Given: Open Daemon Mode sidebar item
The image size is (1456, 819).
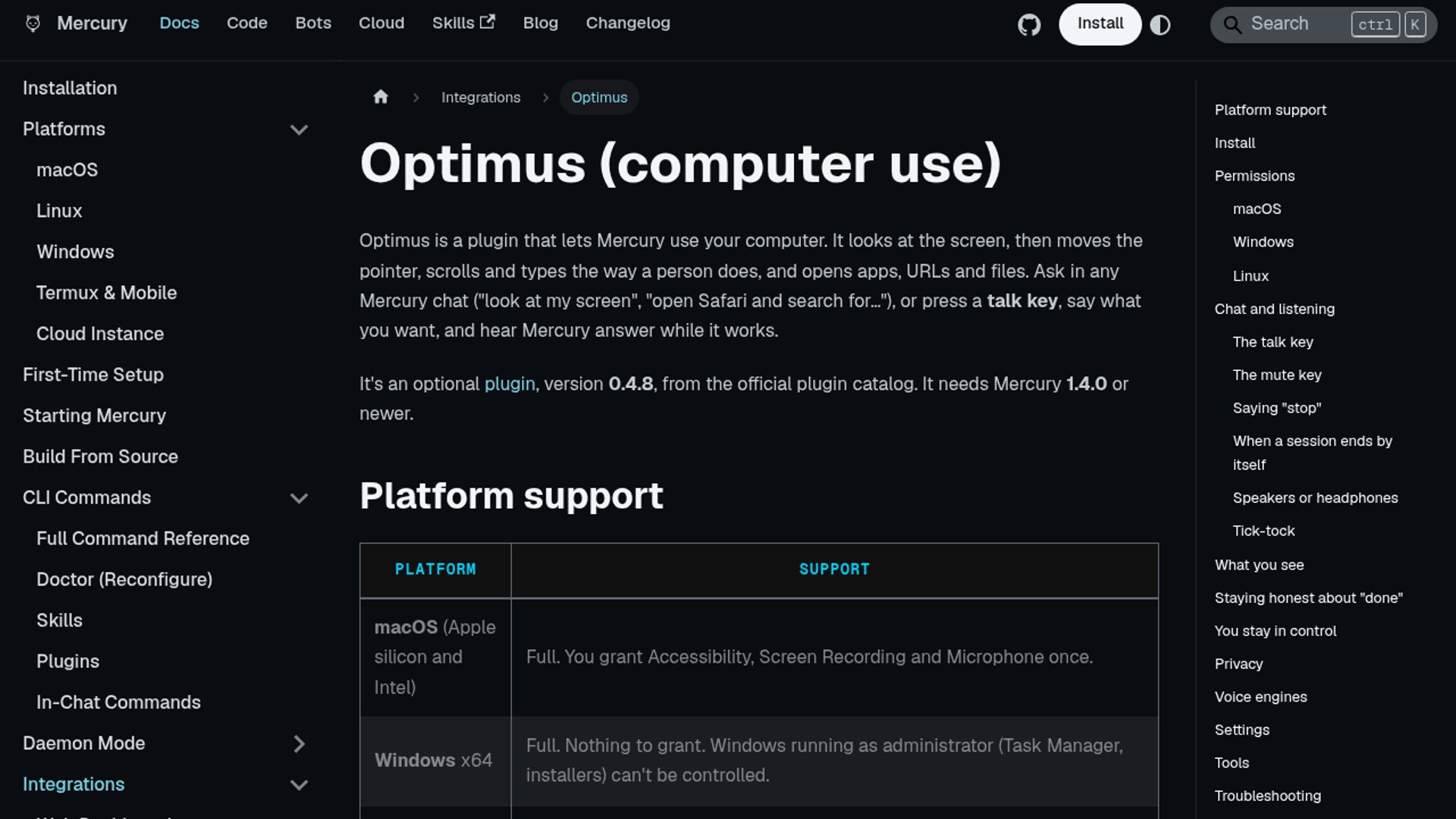Looking at the screenshot, I should (83, 743).
